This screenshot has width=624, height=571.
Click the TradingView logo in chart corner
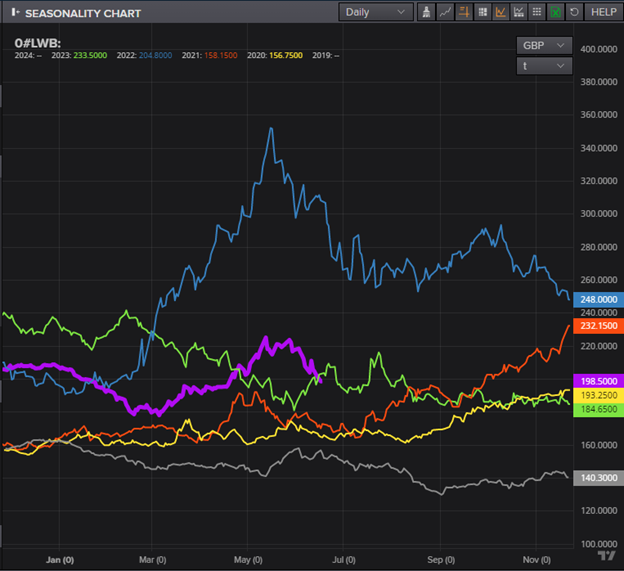[605, 555]
